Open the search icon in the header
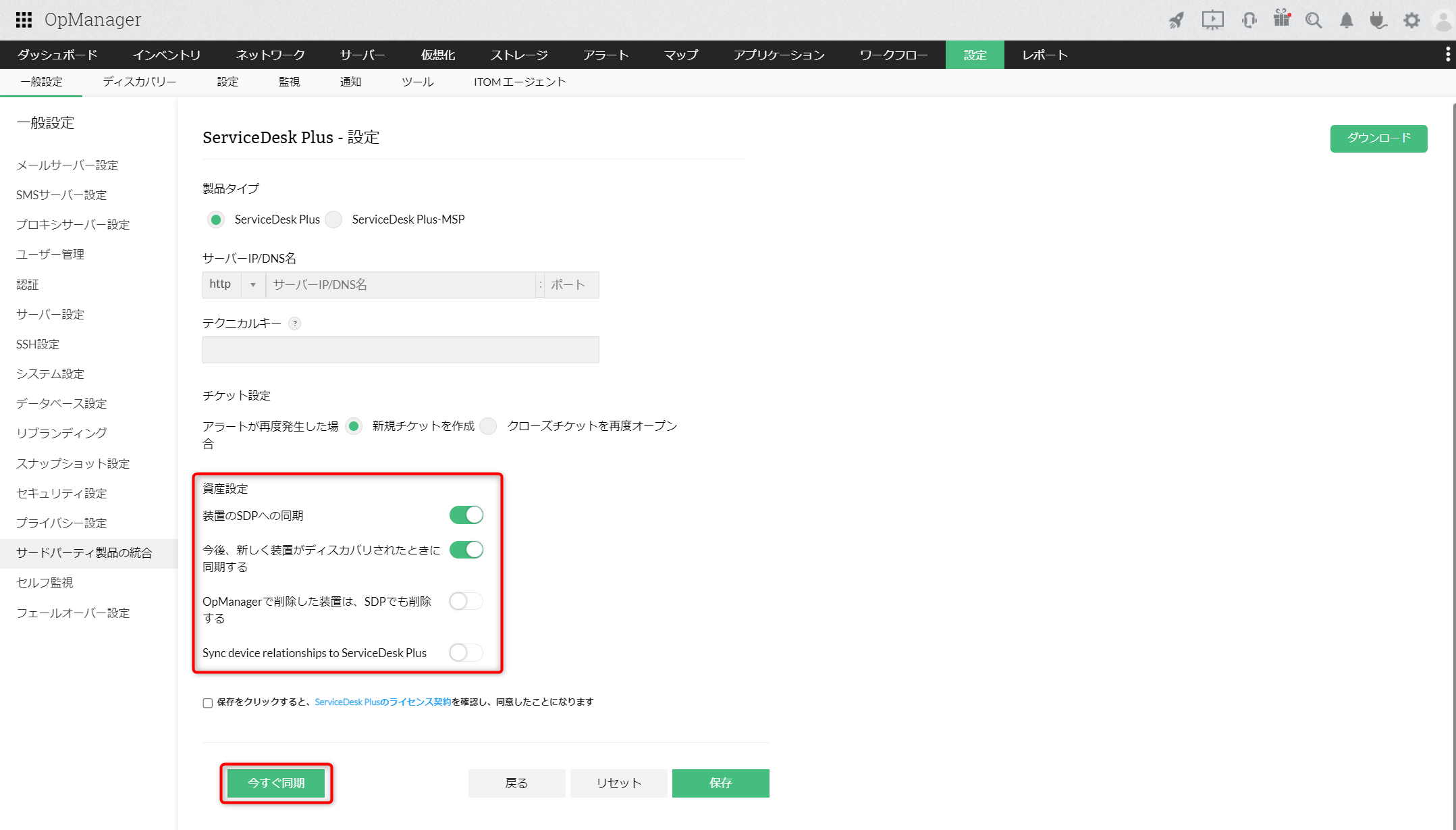 click(1313, 20)
